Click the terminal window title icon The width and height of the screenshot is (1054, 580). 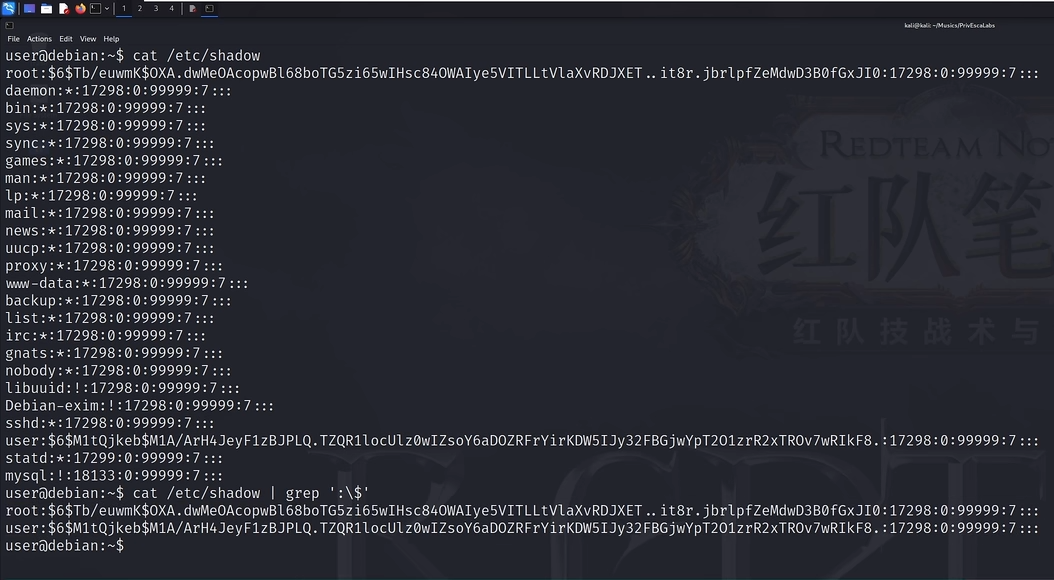tap(9, 26)
